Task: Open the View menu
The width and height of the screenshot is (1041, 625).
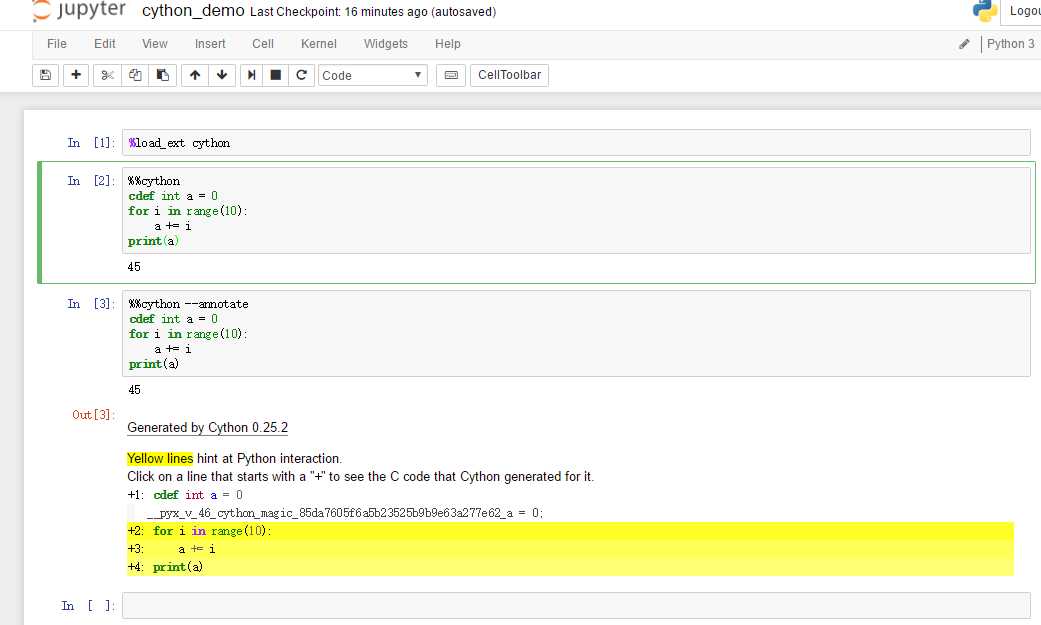Action: pyautogui.click(x=155, y=44)
